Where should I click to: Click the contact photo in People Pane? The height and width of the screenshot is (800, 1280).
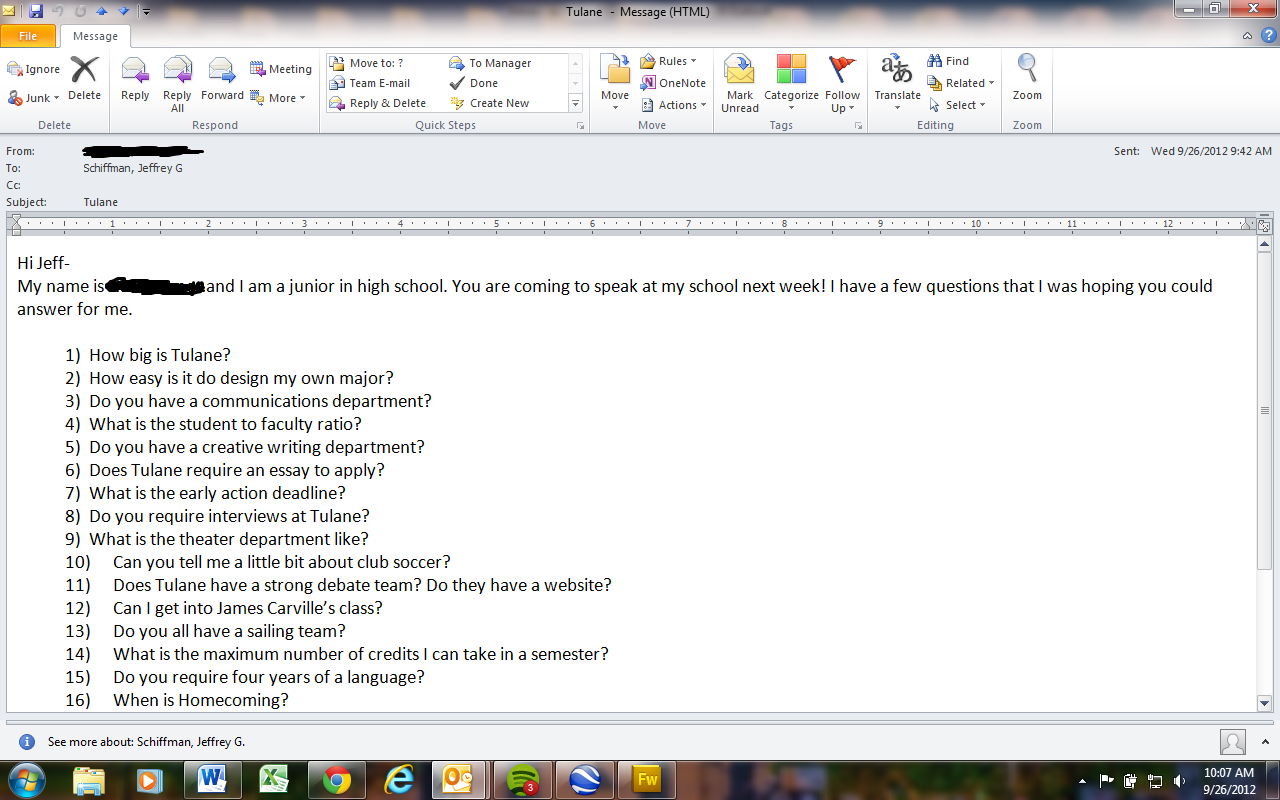1233,742
